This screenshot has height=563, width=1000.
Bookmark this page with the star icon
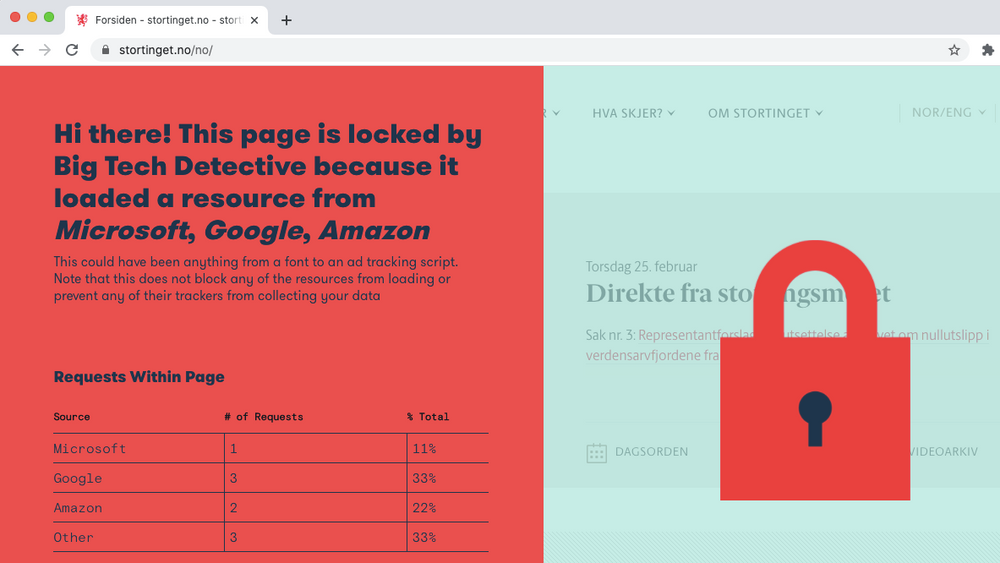(954, 50)
